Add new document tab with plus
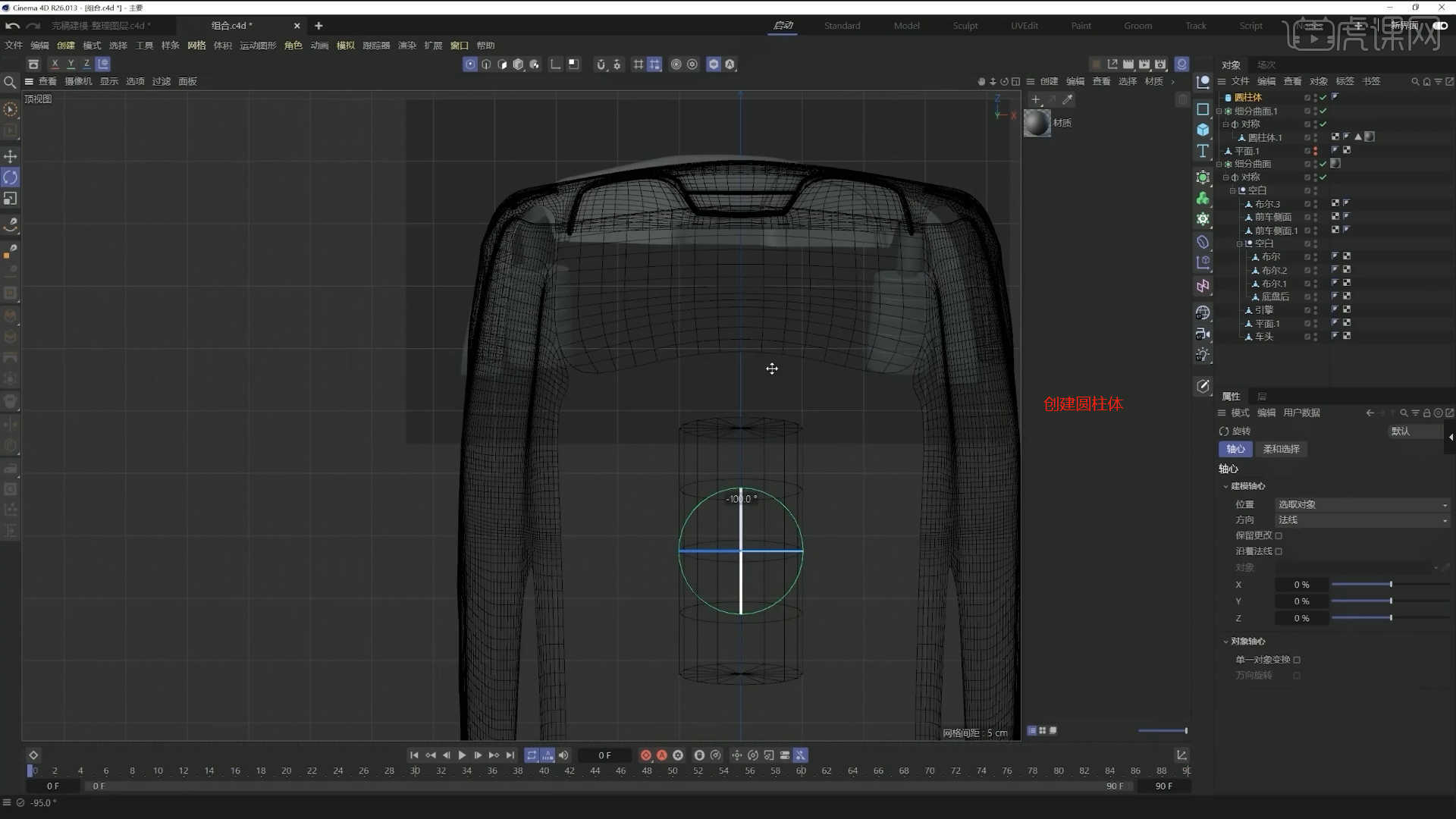 click(x=318, y=26)
